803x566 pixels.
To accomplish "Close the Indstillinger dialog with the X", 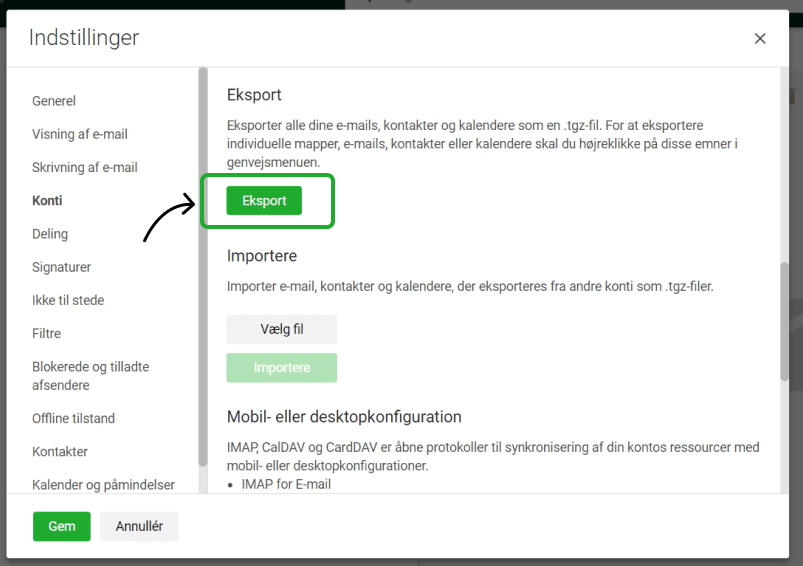I will (x=760, y=39).
